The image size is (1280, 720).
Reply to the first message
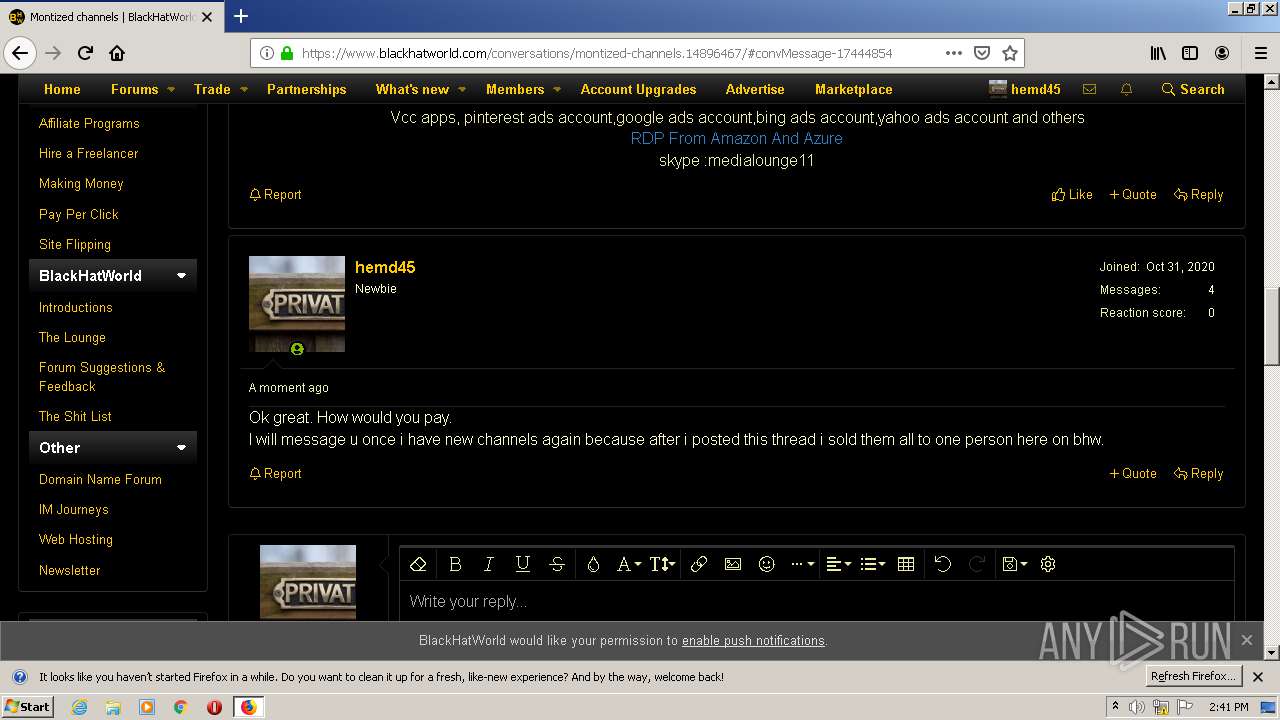[1199, 194]
